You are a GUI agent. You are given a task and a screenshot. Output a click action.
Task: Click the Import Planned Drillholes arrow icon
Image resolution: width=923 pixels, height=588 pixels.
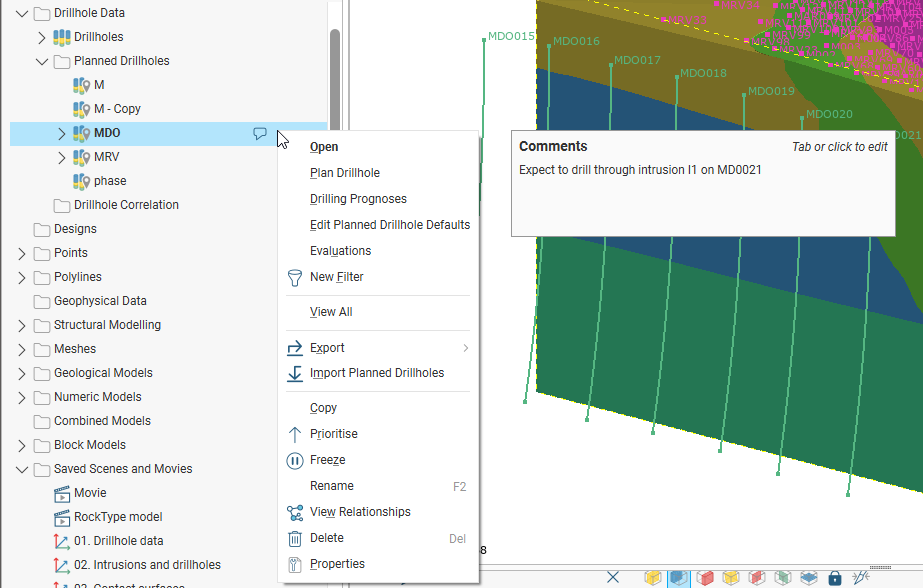[x=295, y=373]
